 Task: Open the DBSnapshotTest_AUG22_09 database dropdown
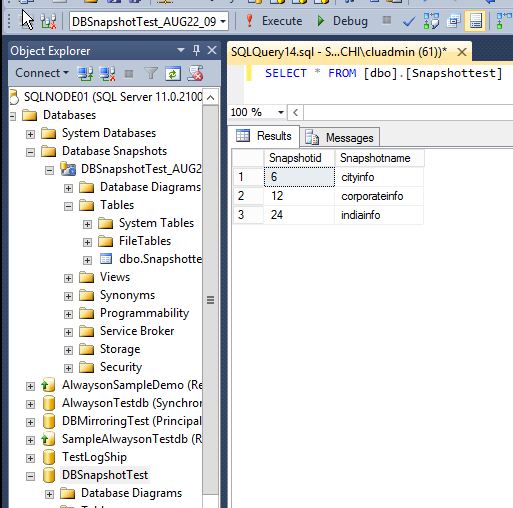point(223,22)
